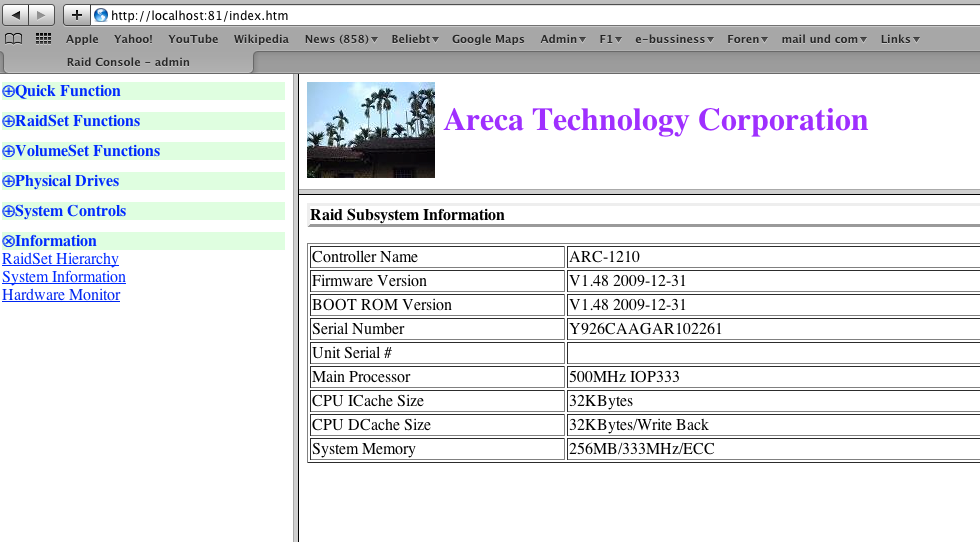
Task: Open the Wikipedia bookmark
Action: [x=261, y=39]
